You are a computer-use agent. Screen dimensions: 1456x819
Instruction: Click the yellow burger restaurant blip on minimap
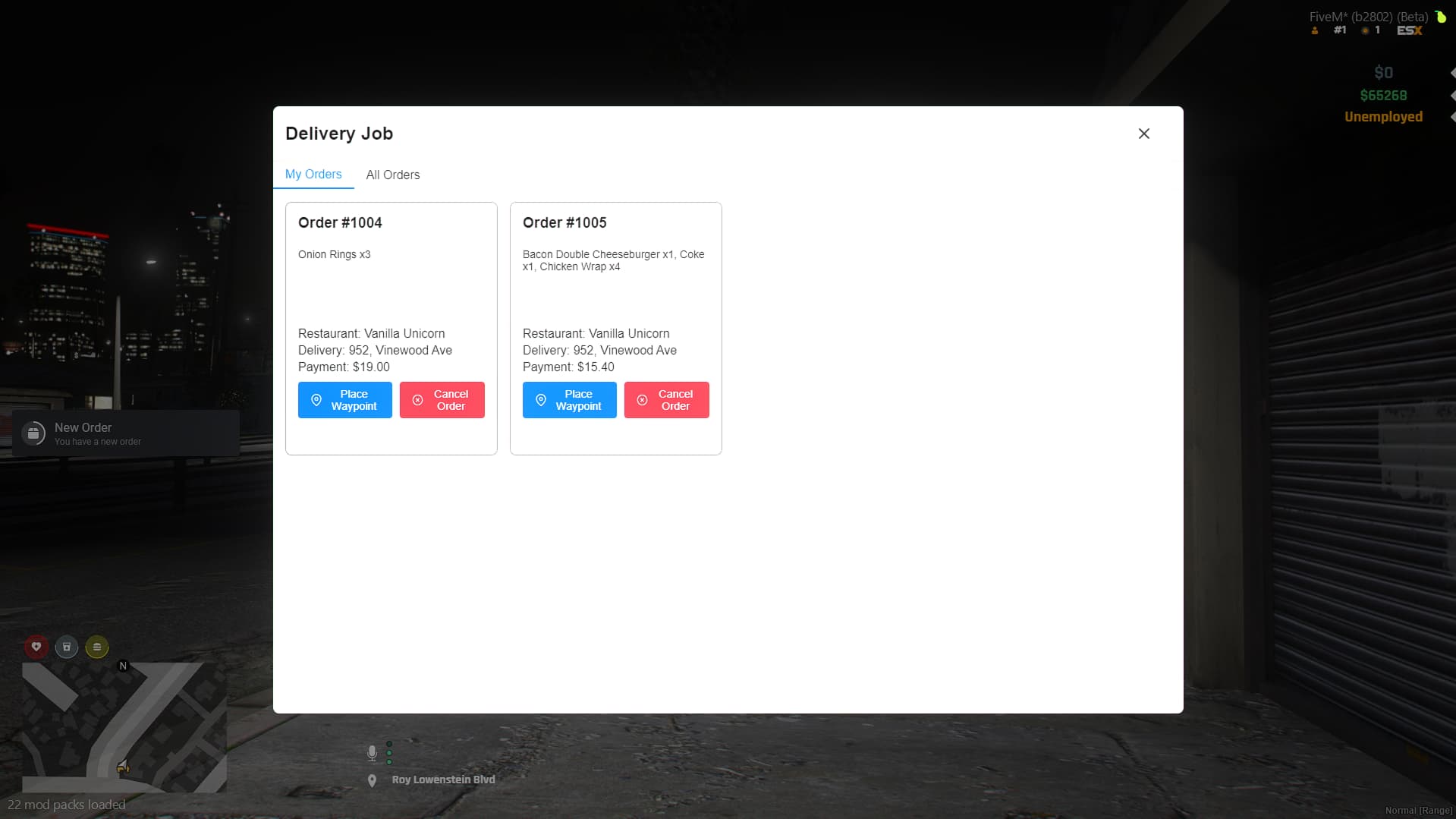click(x=97, y=647)
